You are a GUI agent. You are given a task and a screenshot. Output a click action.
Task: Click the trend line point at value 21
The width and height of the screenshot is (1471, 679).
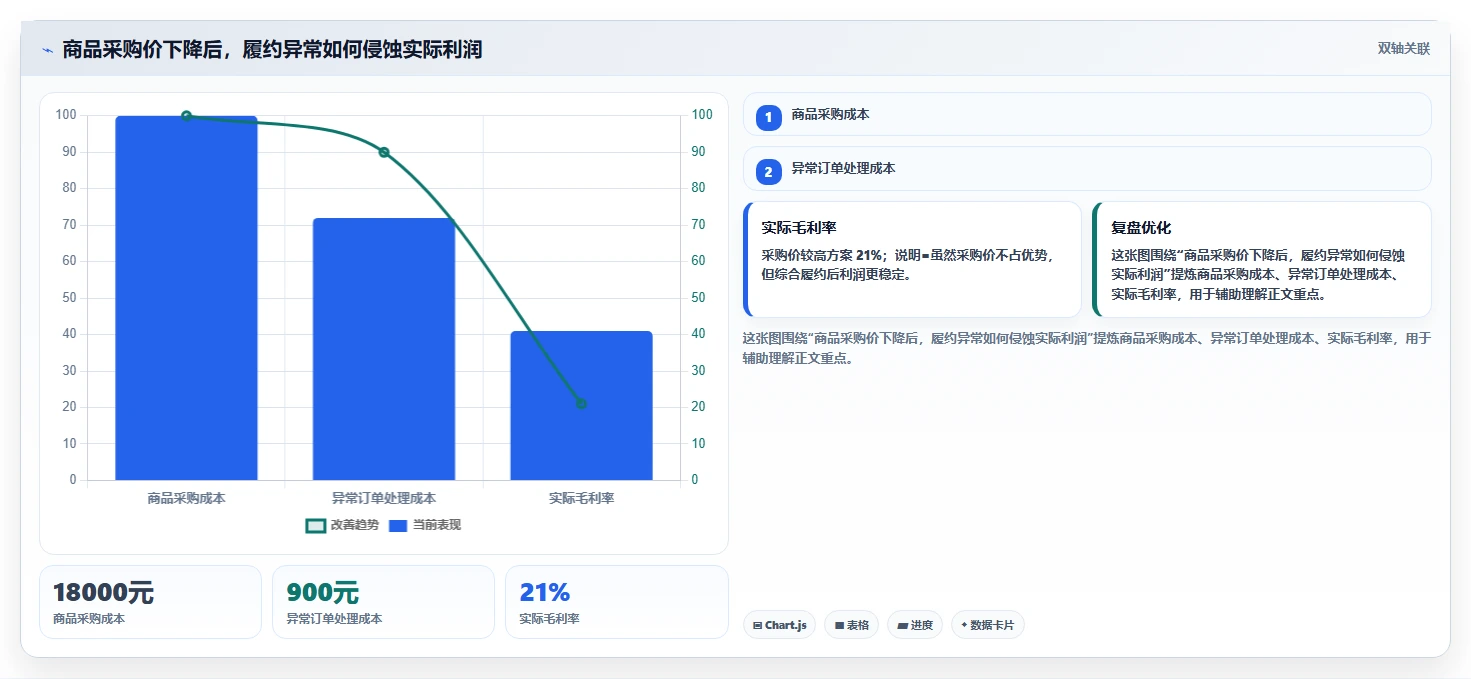(x=581, y=404)
